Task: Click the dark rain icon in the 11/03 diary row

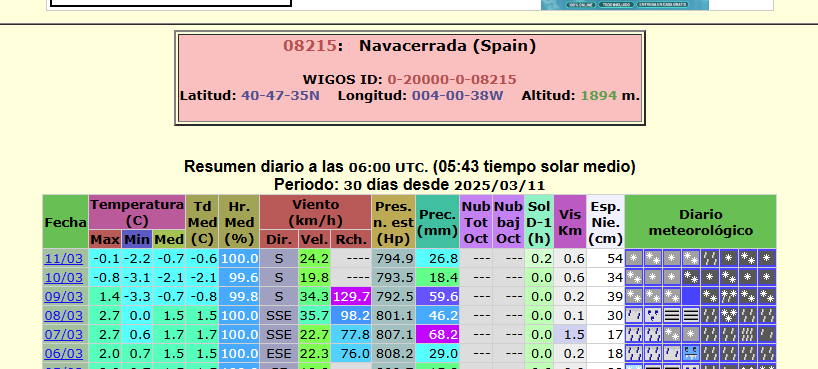Action: pos(710,257)
